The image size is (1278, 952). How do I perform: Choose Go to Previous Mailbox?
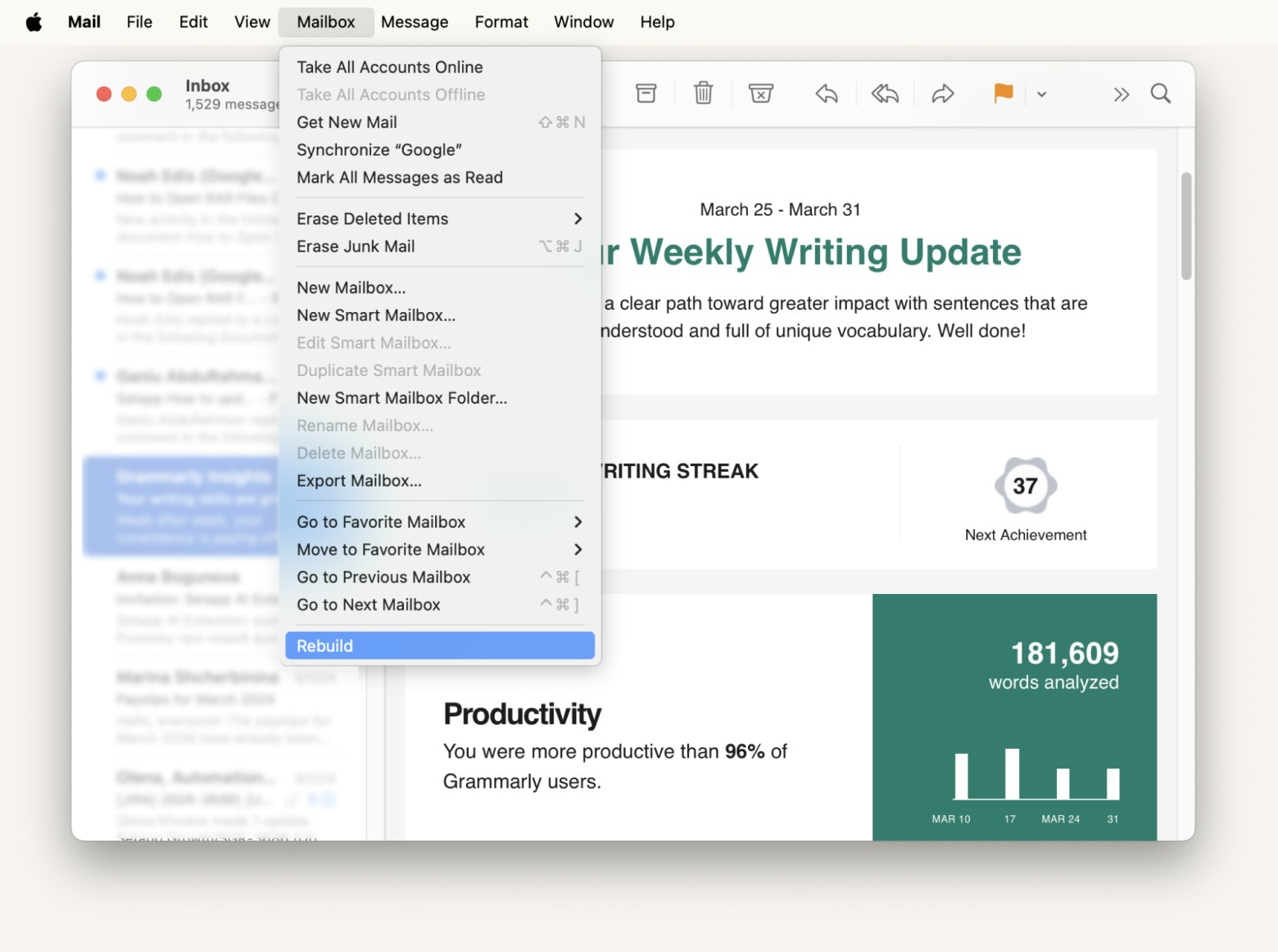[x=440, y=578]
